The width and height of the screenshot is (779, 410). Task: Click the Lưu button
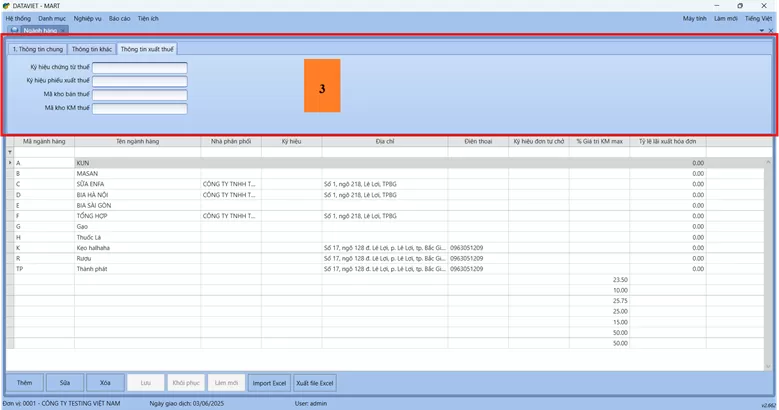pos(146,383)
